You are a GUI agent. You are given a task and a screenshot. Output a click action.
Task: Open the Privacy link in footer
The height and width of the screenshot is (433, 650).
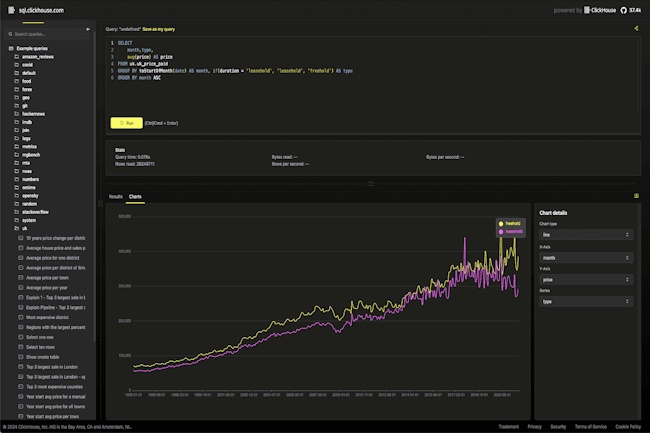[x=535, y=426]
